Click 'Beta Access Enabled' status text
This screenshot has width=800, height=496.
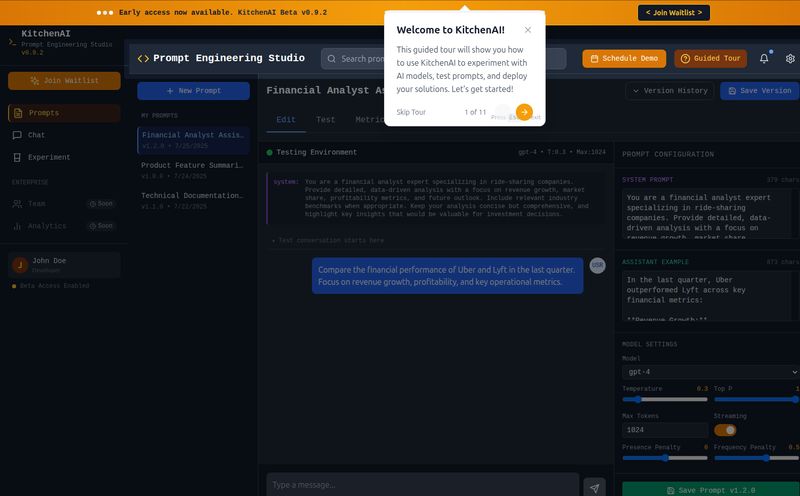point(55,286)
